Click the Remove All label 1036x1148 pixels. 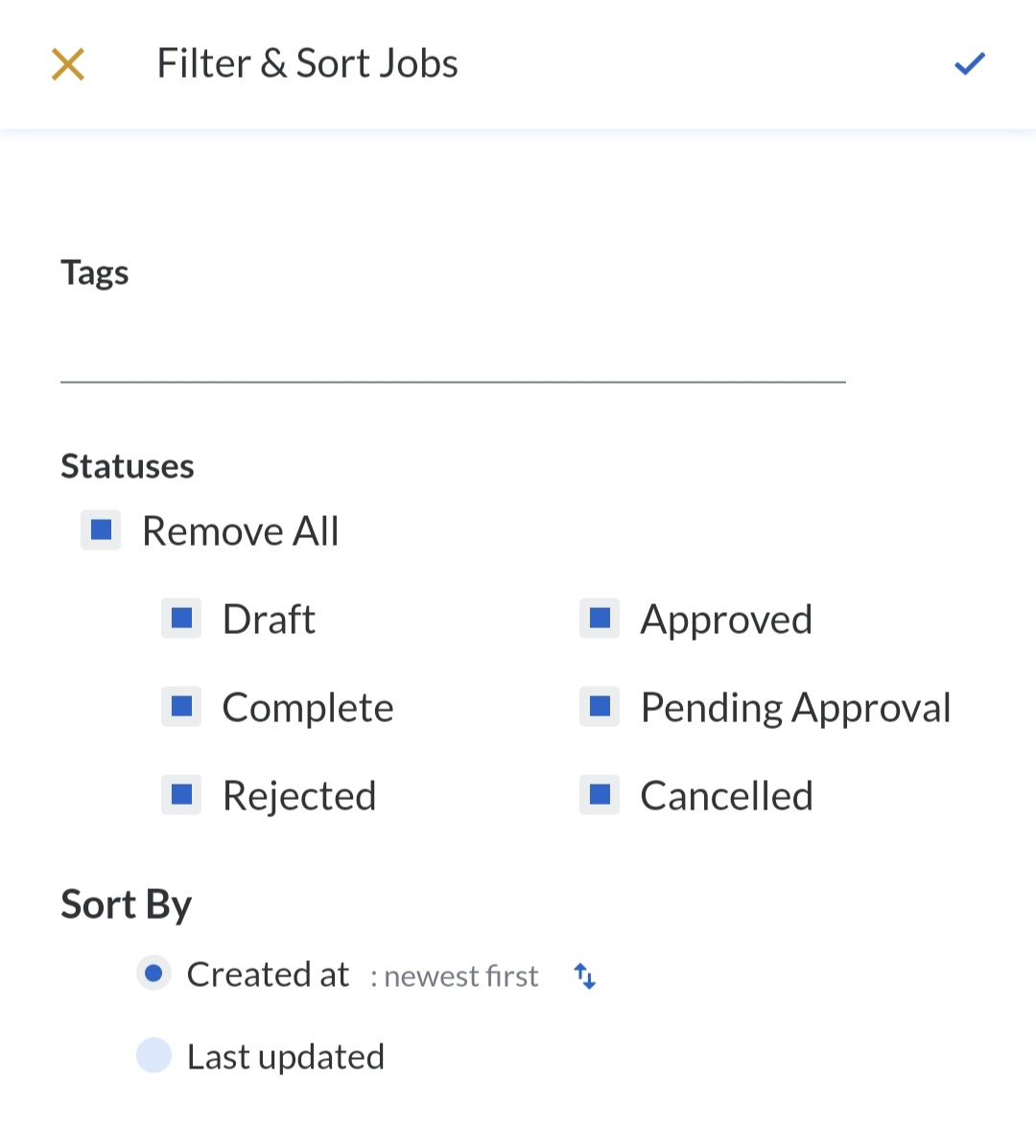point(240,531)
